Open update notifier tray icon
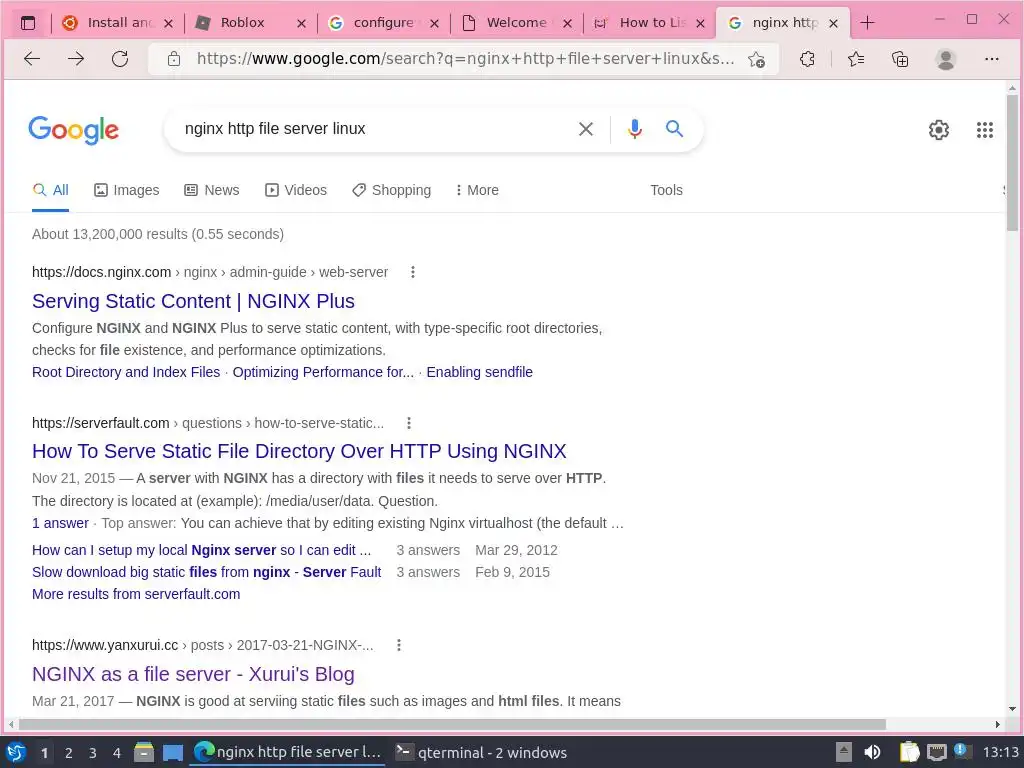This screenshot has height=768, width=1024. 961,751
